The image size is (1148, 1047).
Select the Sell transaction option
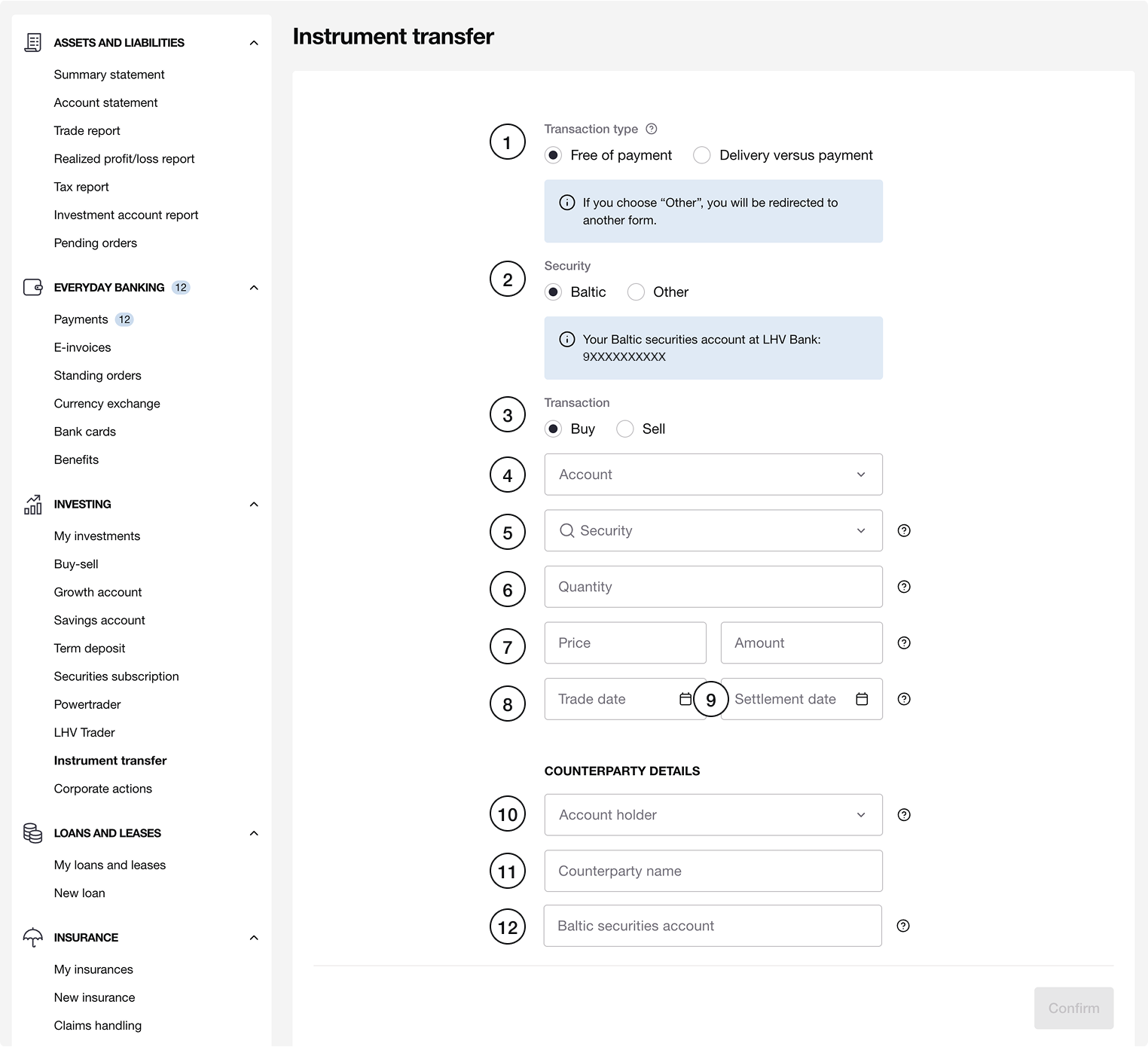(x=625, y=429)
